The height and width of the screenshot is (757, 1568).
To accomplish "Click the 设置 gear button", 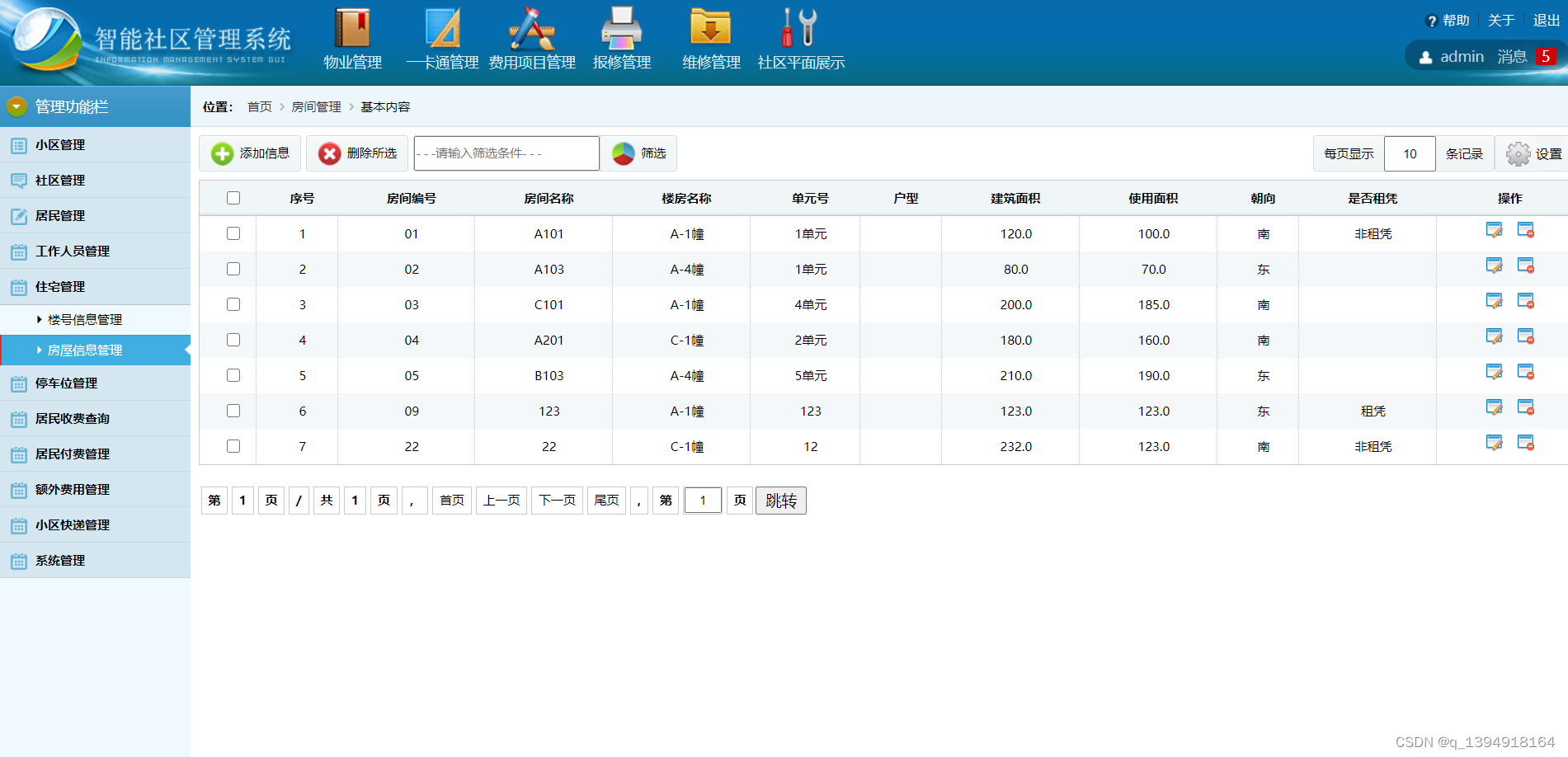I will [1533, 154].
